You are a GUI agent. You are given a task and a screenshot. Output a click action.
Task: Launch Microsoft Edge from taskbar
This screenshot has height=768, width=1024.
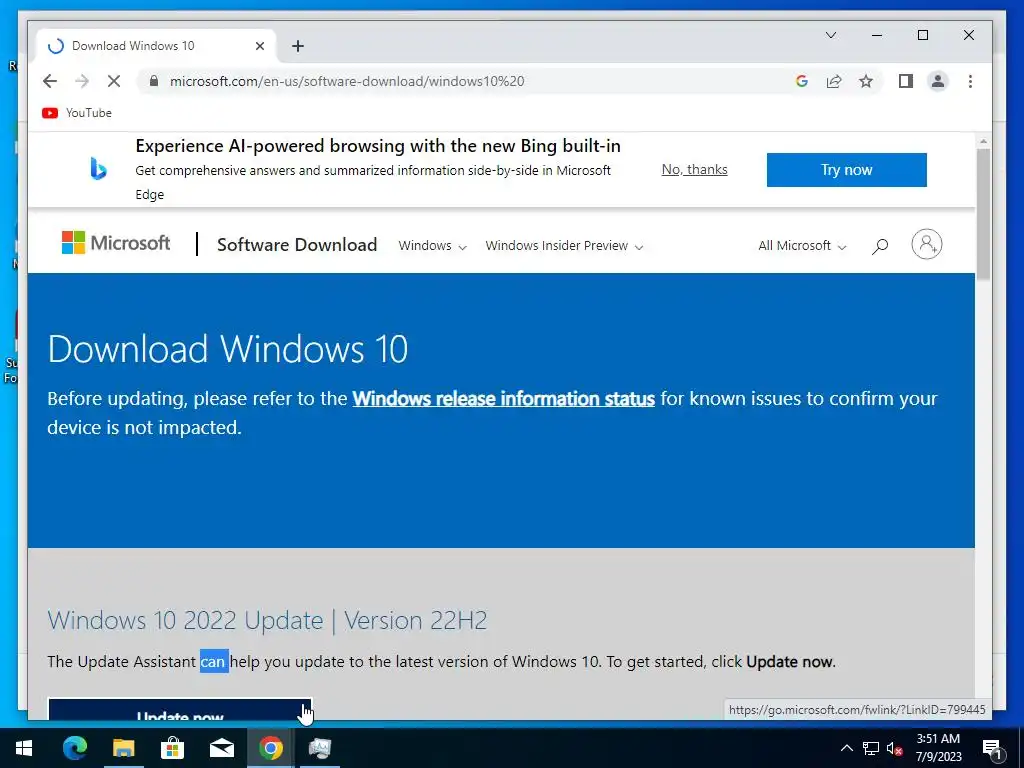[74, 748]
